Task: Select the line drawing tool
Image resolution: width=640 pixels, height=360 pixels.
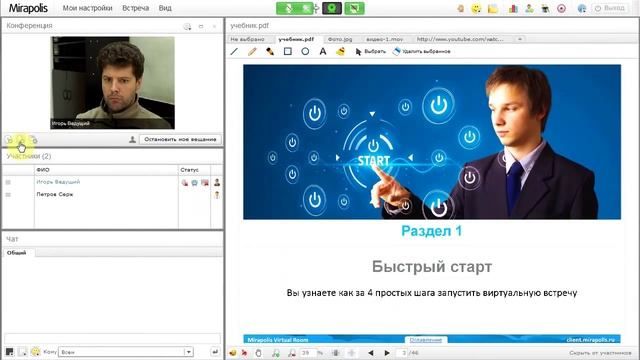Action: tap(234, 52)
